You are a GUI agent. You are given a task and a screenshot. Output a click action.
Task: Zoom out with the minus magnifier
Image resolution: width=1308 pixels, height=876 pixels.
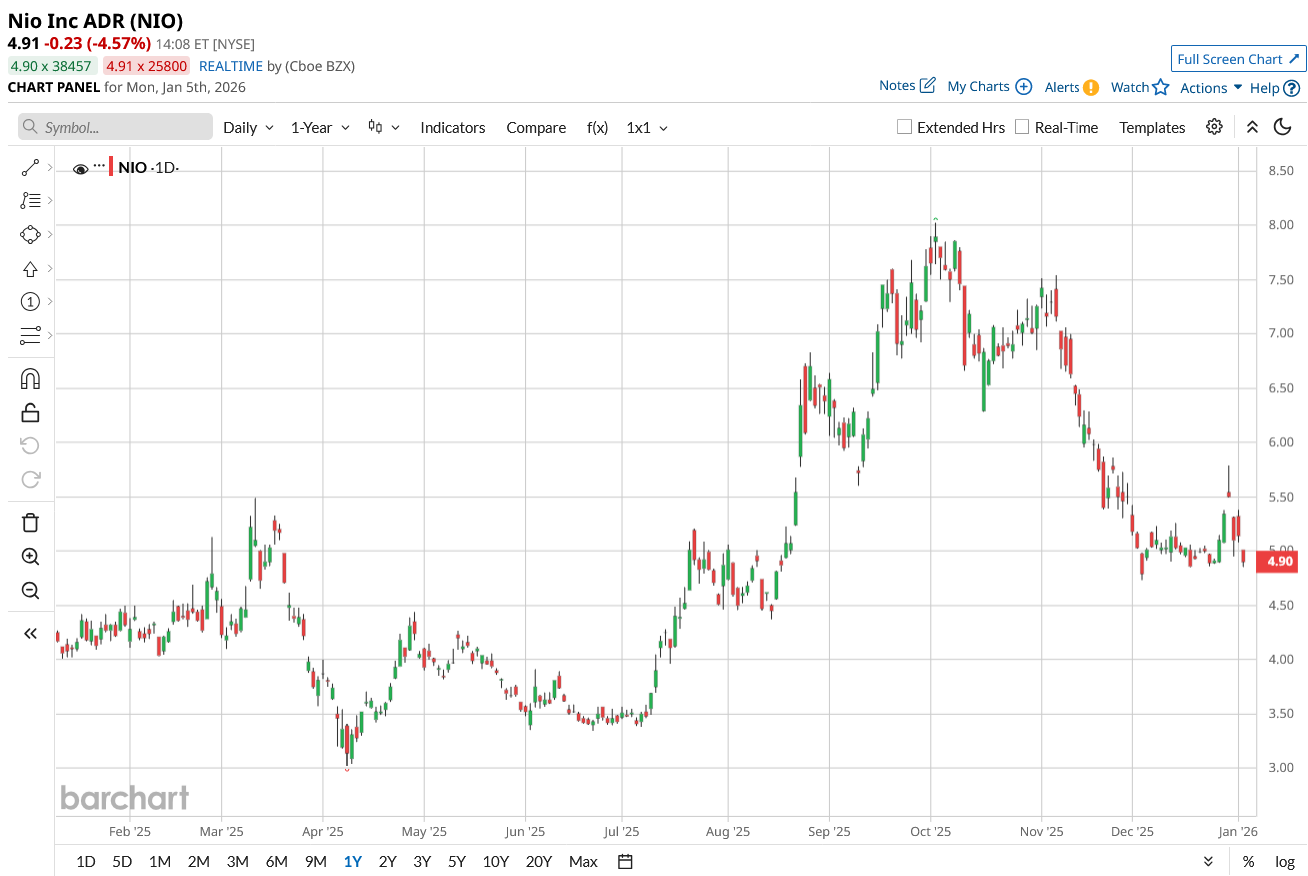click(x=30, y=591)
